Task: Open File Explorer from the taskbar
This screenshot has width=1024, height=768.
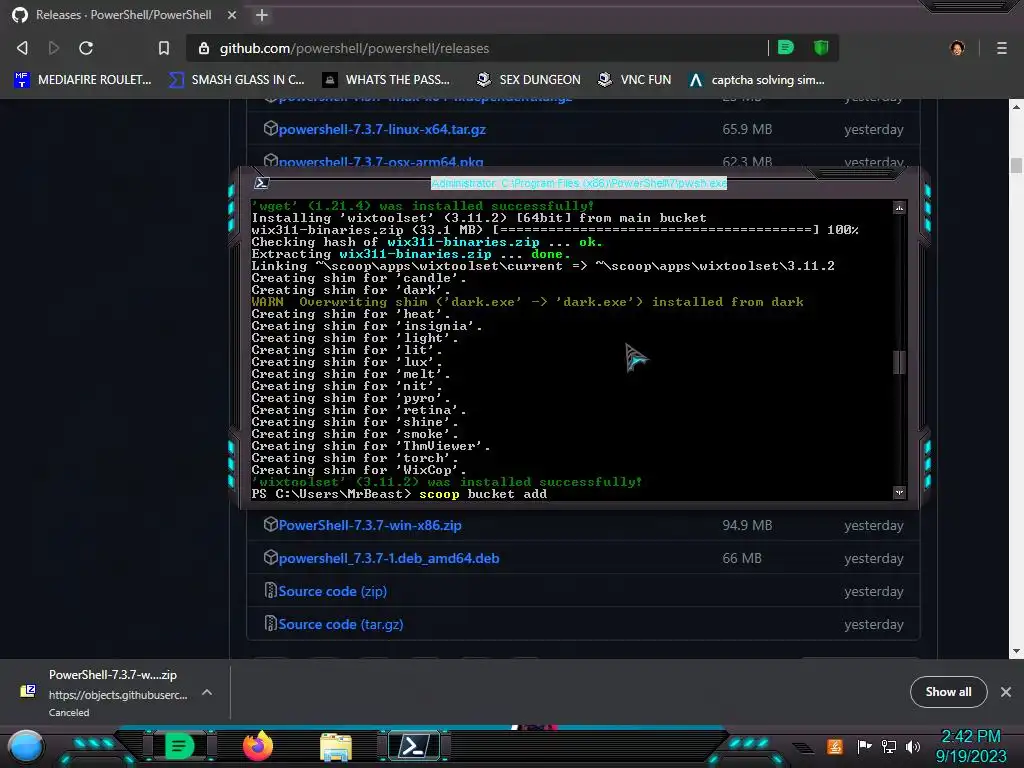Action: pyautogui.click(x=336, y=747)
